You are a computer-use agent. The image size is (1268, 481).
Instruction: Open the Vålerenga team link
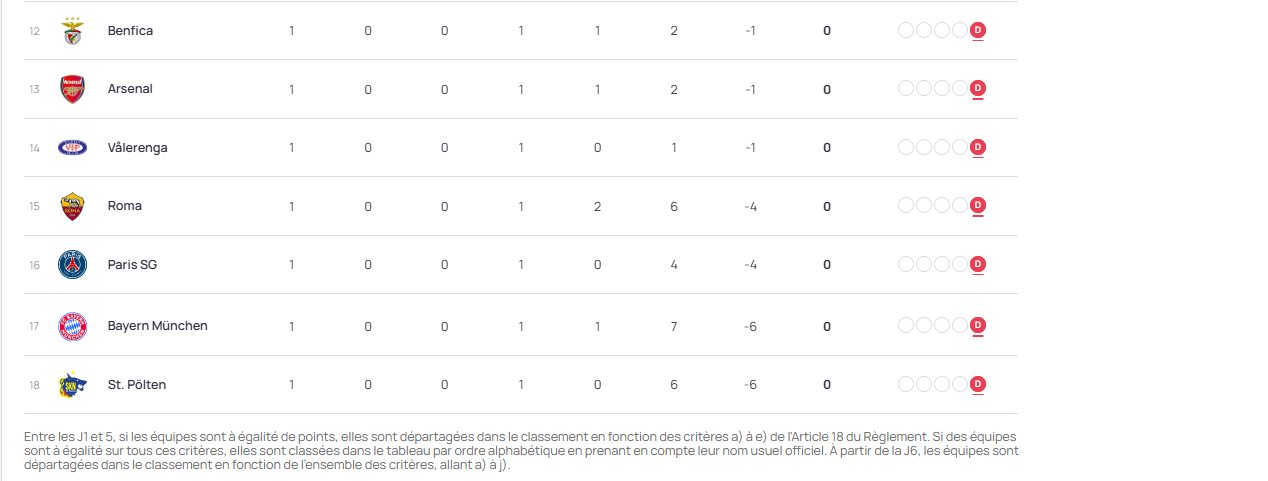[x=137, y=148]
